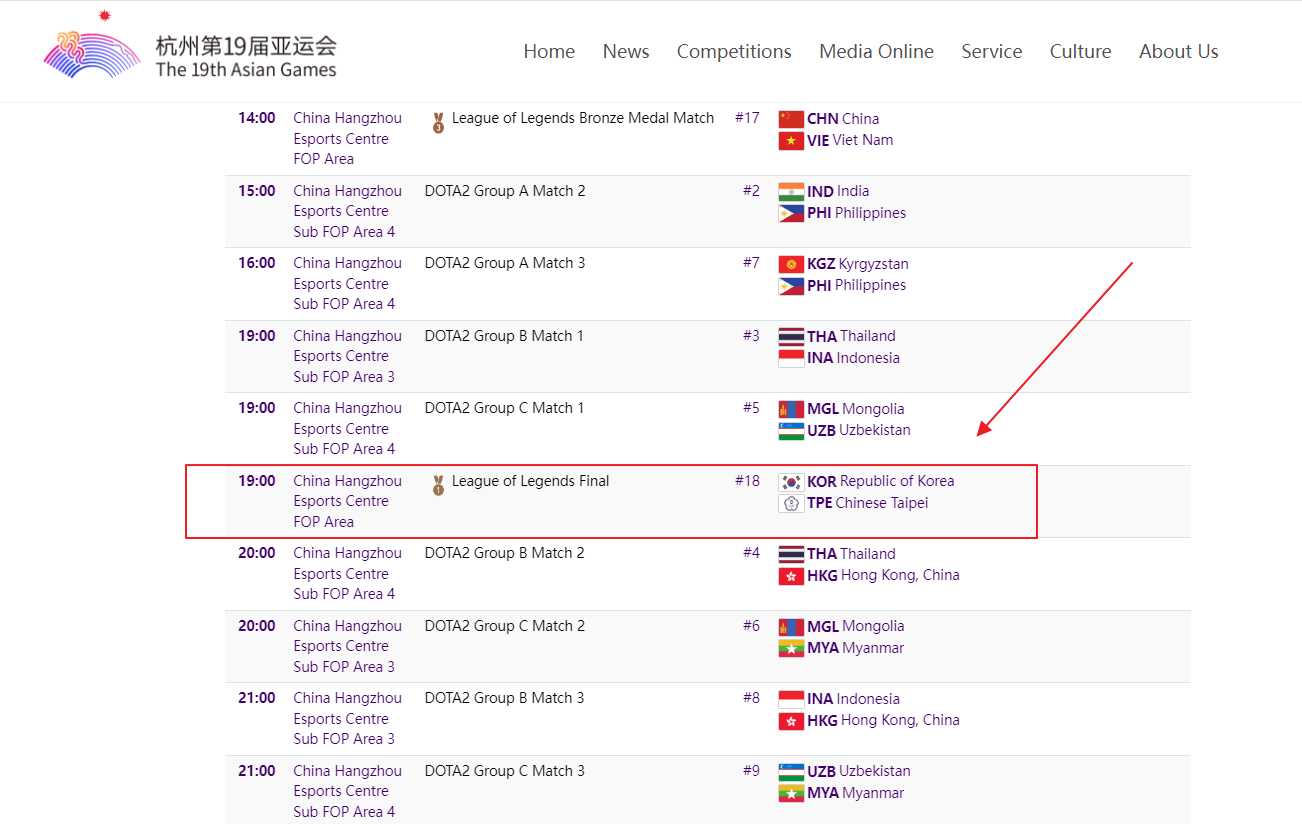Open the Service menu item
The image size is (1302, 824).
coord(992,51)
